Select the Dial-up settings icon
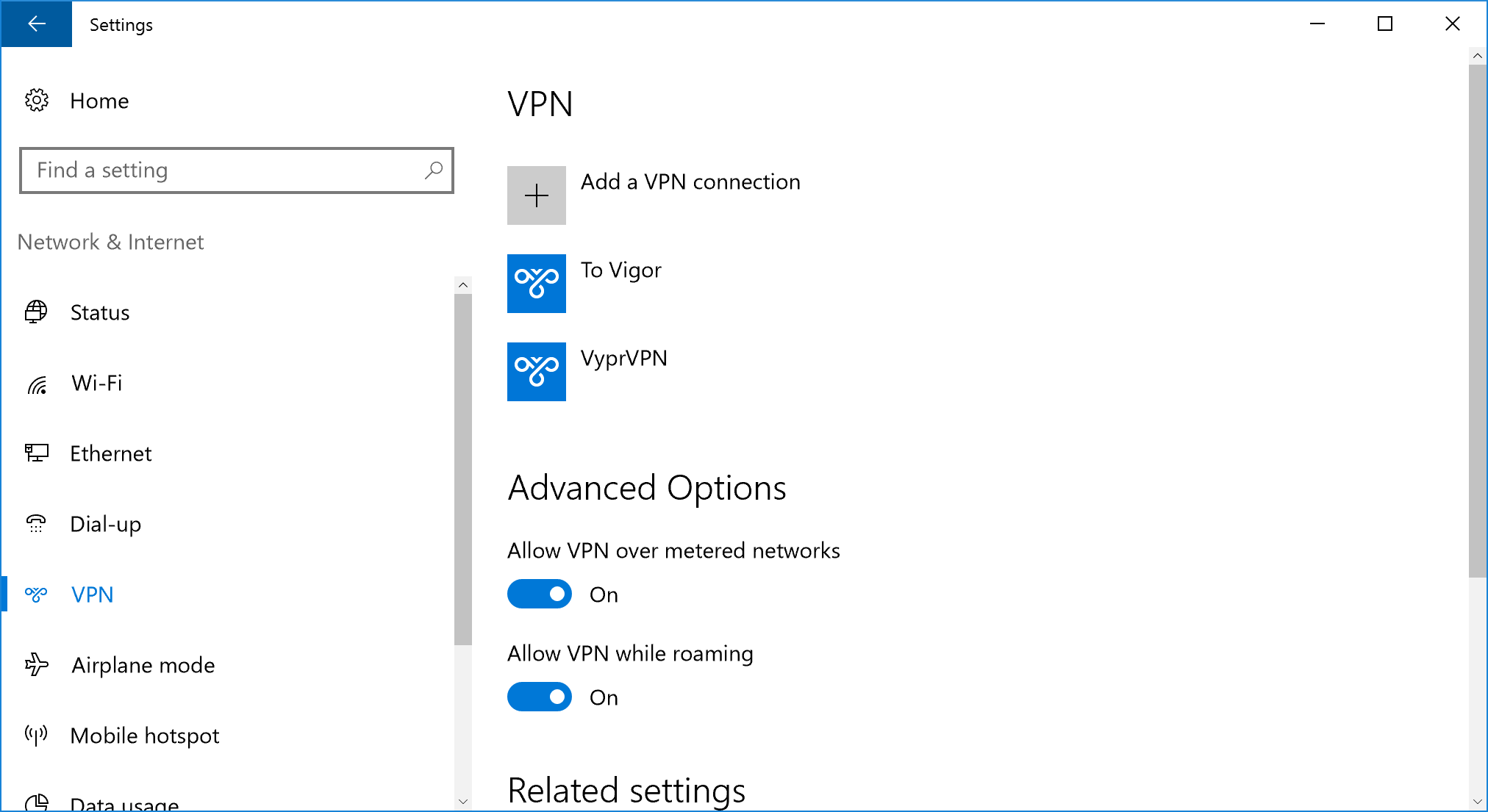This screenshot has width=1488, height=812. tap(36, 523)
